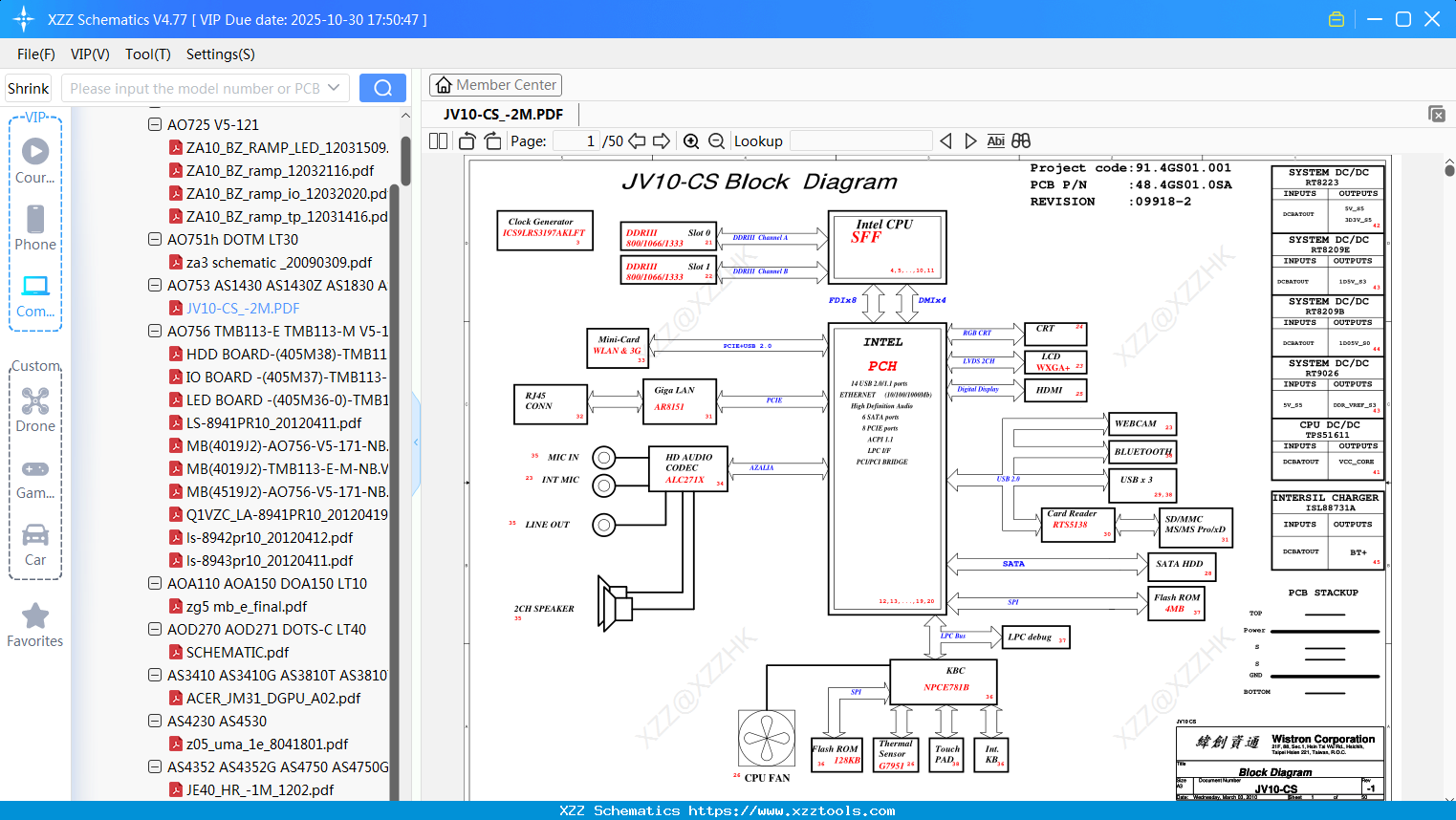Collapse the AO725 V5-121 folder
This screenshot has height=820, width=1456.
pyautogui.click(x=155, y=124)
